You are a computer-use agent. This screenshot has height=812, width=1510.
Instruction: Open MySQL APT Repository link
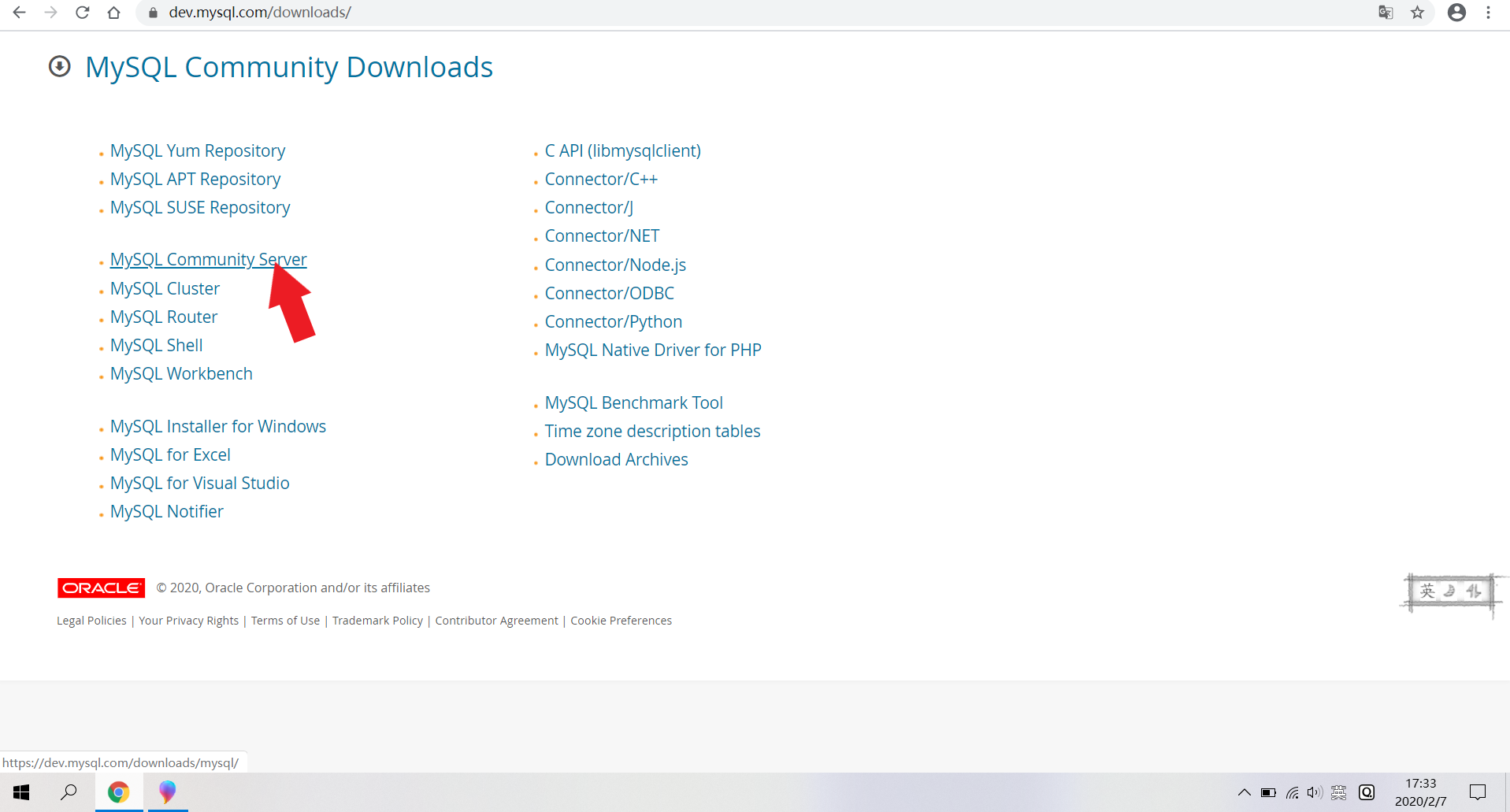pyautogui.click(x=195, y=179)
